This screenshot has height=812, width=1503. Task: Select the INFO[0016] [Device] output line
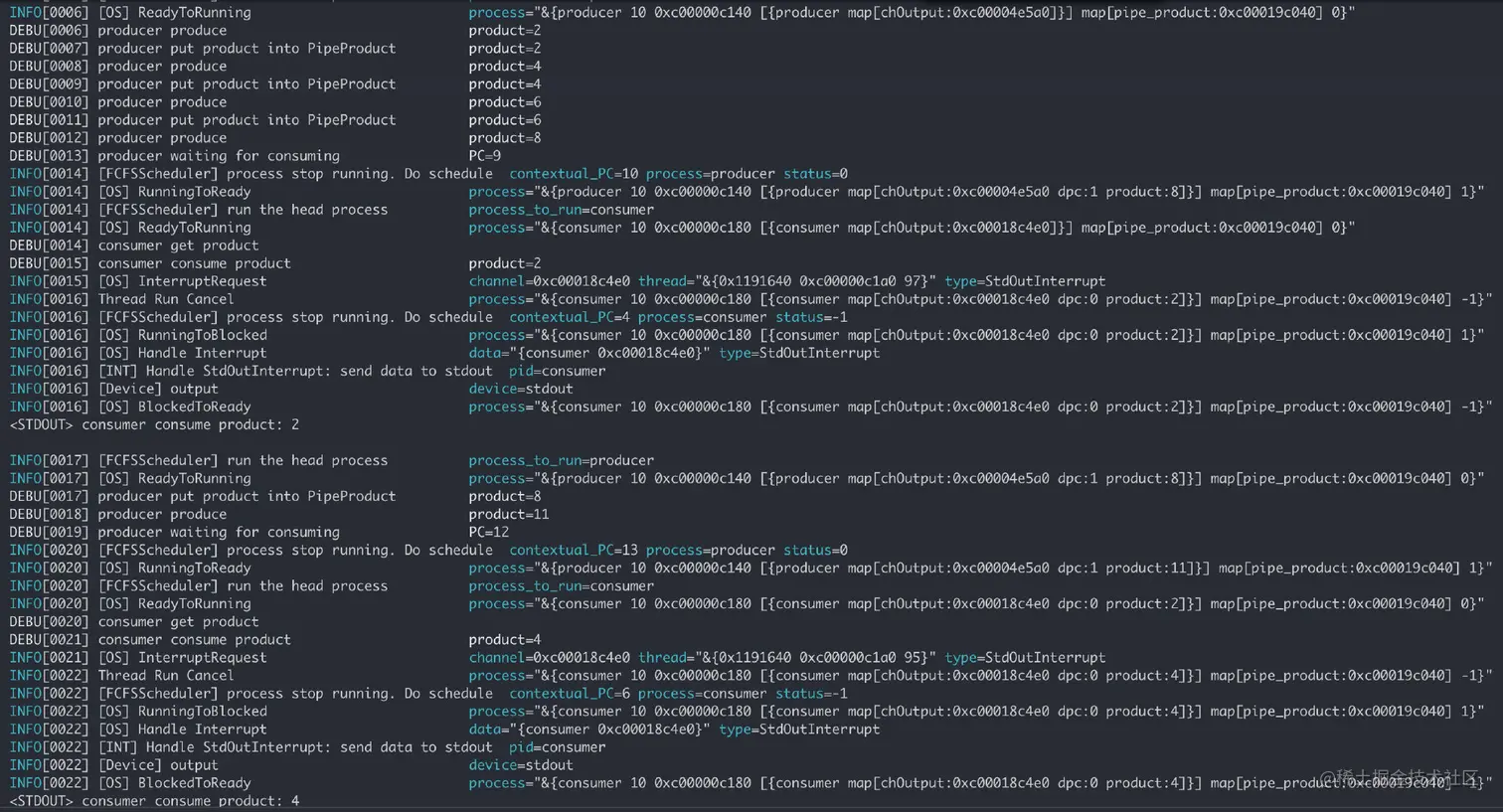pos(291,388)
